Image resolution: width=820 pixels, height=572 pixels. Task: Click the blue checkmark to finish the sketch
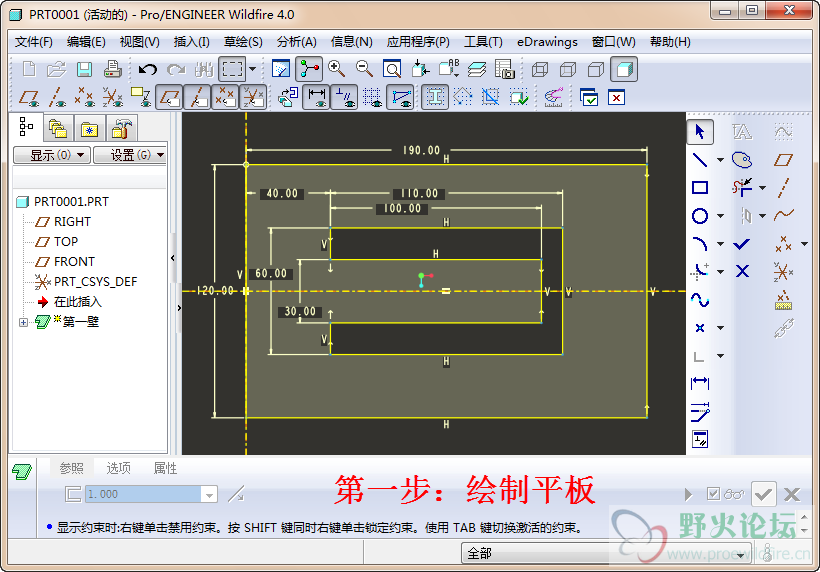742,244
